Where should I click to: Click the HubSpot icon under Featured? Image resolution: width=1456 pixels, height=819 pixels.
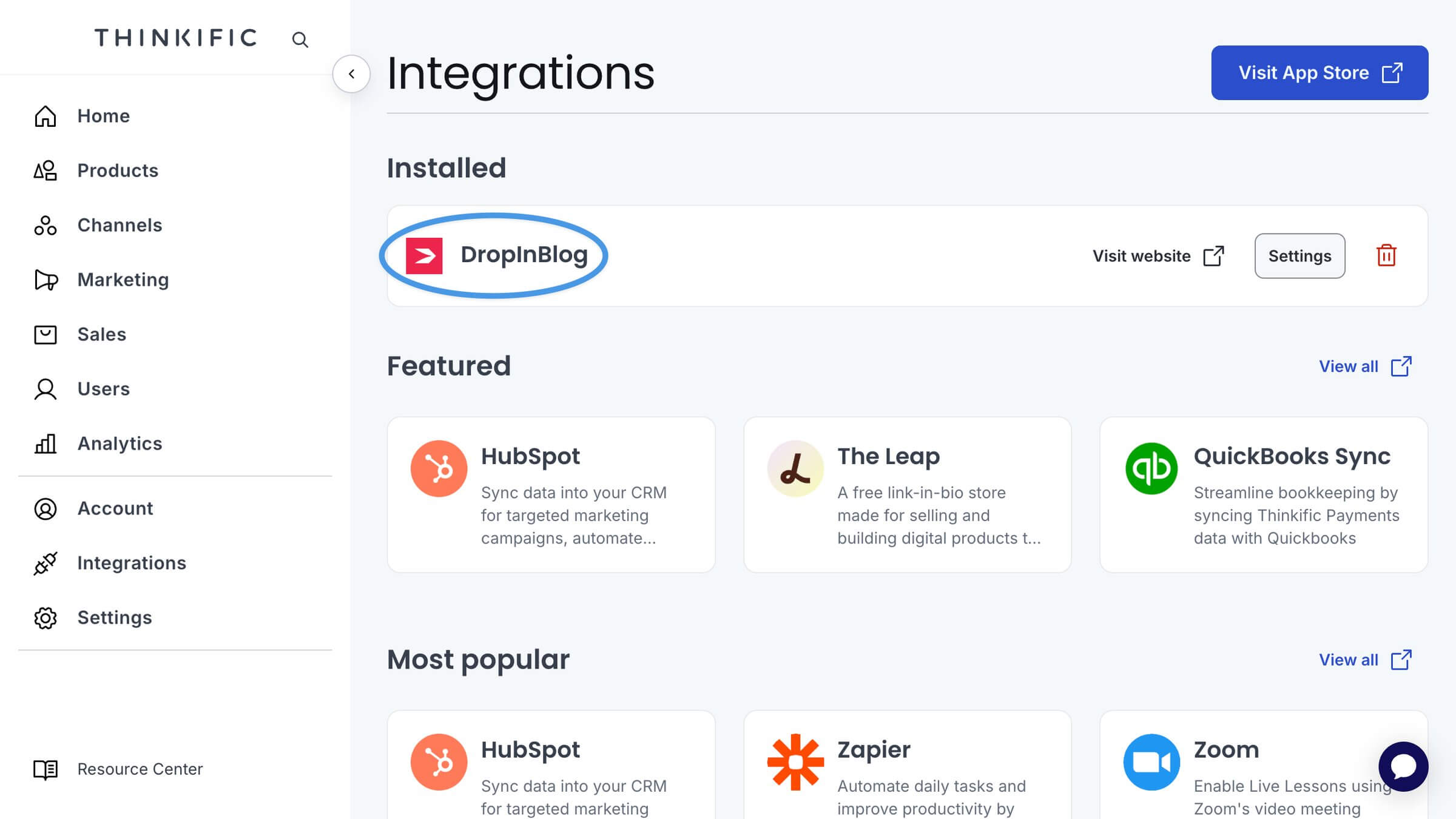439,468
